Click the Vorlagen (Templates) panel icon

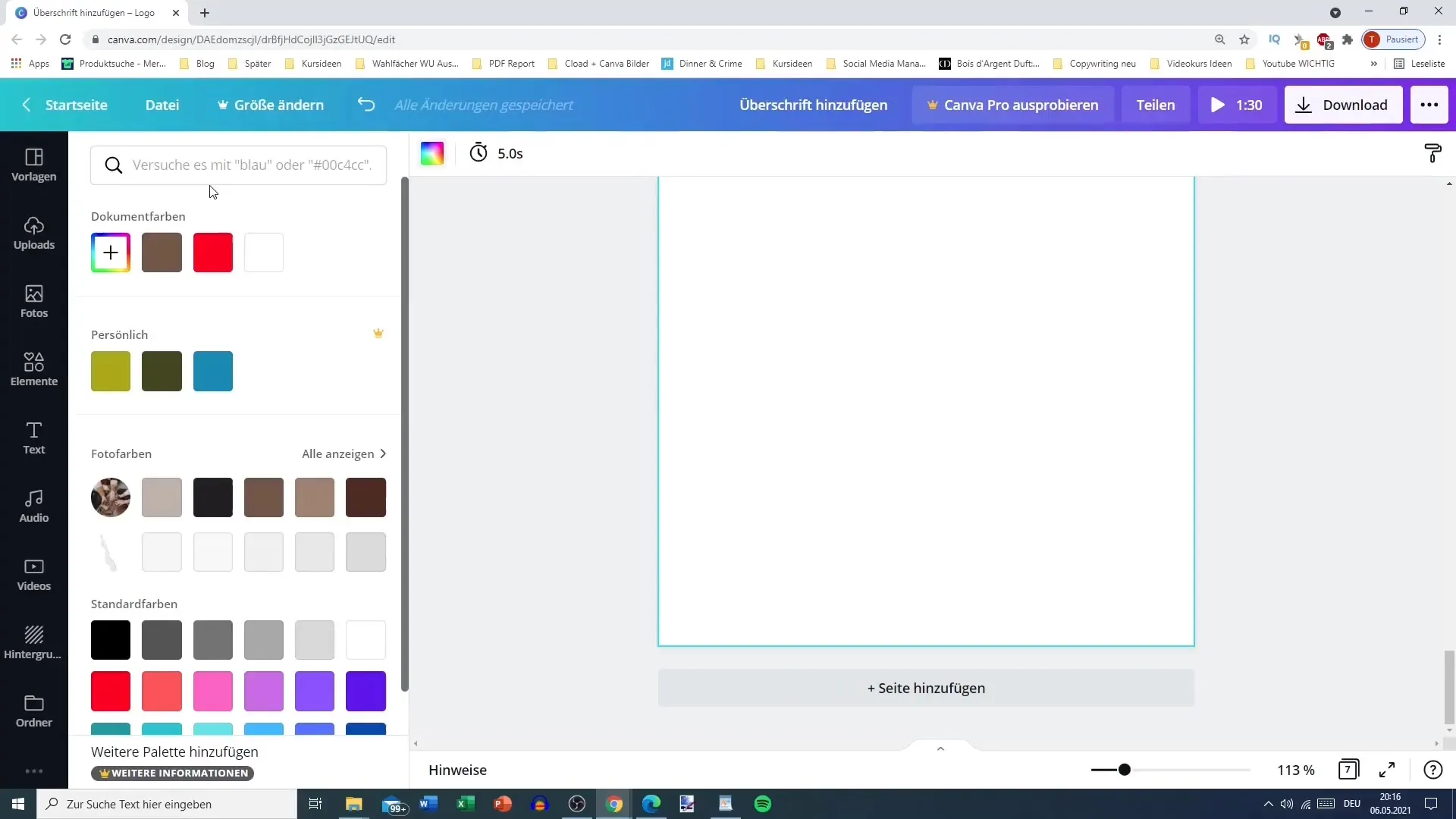pos(33,163)
